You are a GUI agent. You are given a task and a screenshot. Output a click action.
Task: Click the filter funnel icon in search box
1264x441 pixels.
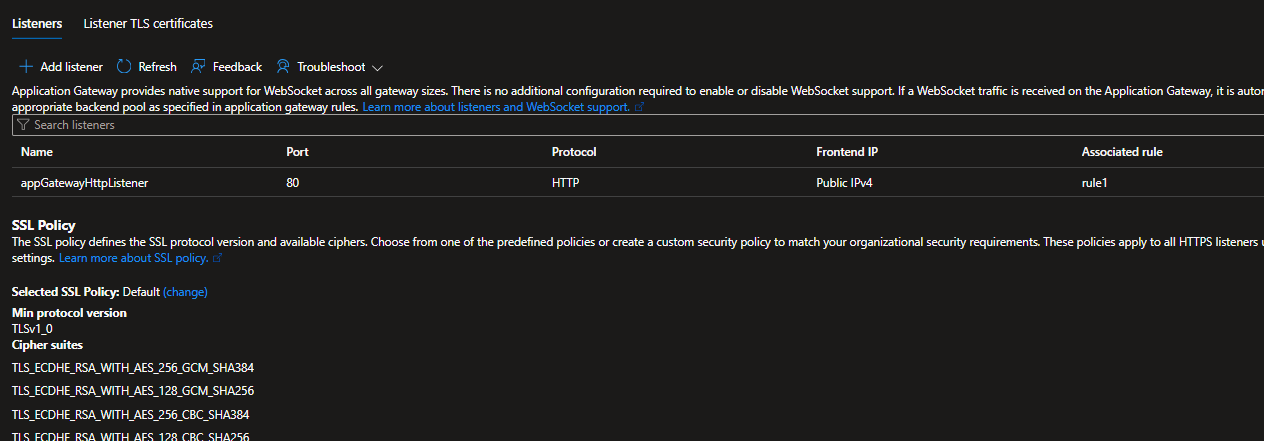coord(23,125)
